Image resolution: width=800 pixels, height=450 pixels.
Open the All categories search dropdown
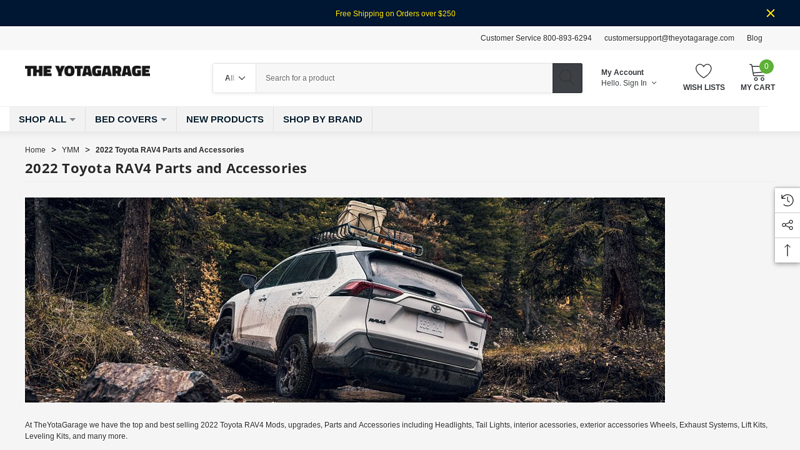point(235,78)
